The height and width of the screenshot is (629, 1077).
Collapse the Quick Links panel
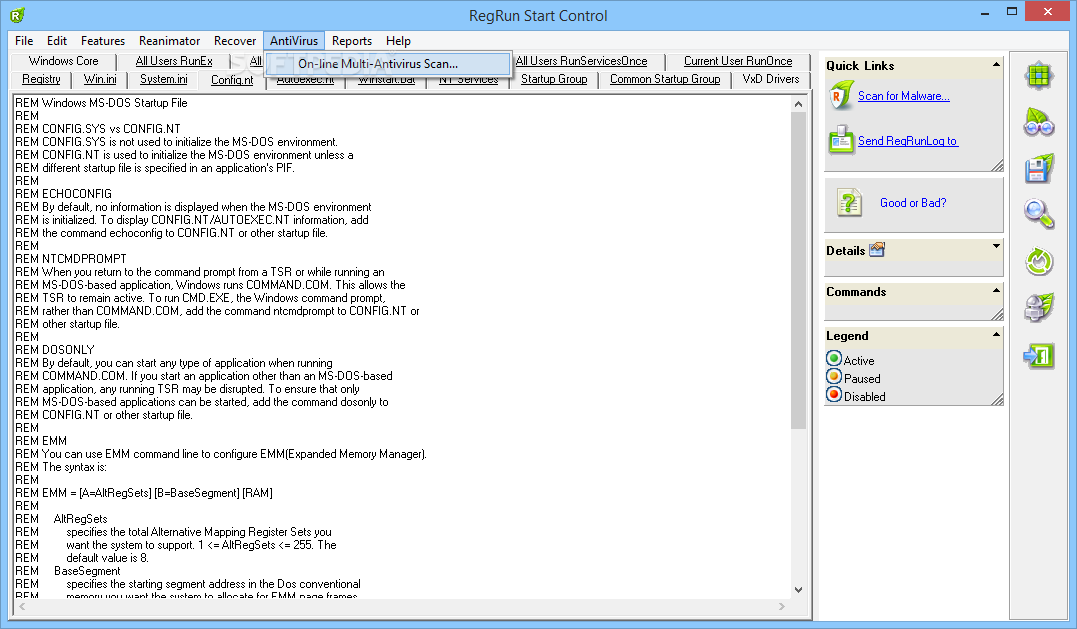tap(996, 65)
